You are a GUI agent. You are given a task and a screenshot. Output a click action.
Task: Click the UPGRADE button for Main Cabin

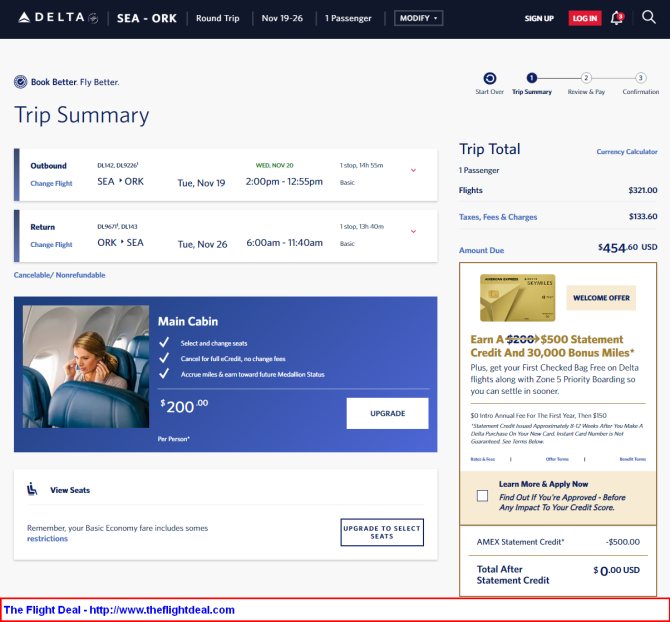[388, 413]
